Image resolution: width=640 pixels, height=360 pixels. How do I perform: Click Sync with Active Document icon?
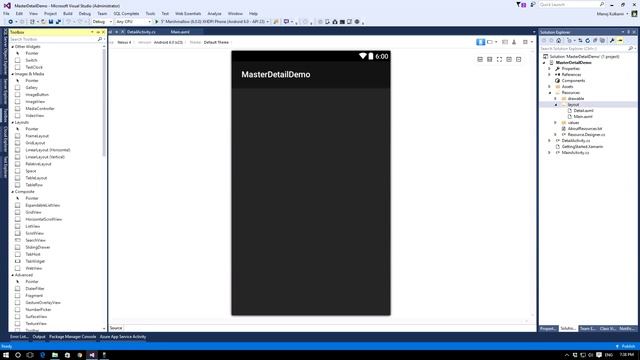pos(580,40)
